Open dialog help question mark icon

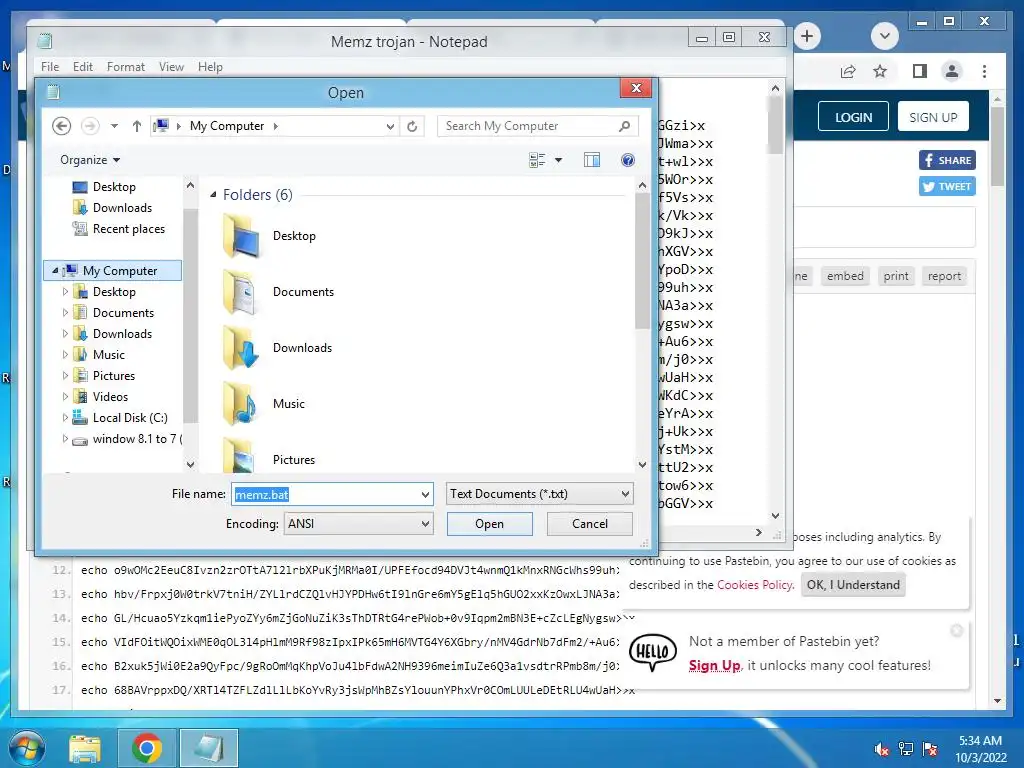628,160
